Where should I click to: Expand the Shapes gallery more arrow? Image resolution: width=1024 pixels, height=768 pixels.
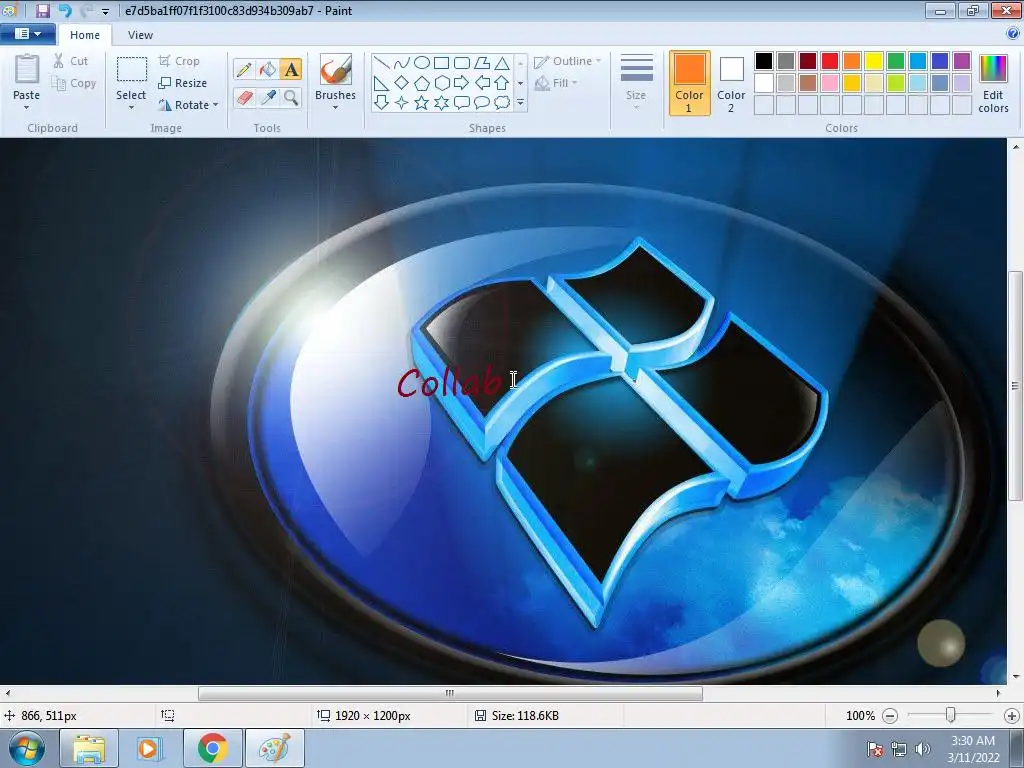pos(520,103)
